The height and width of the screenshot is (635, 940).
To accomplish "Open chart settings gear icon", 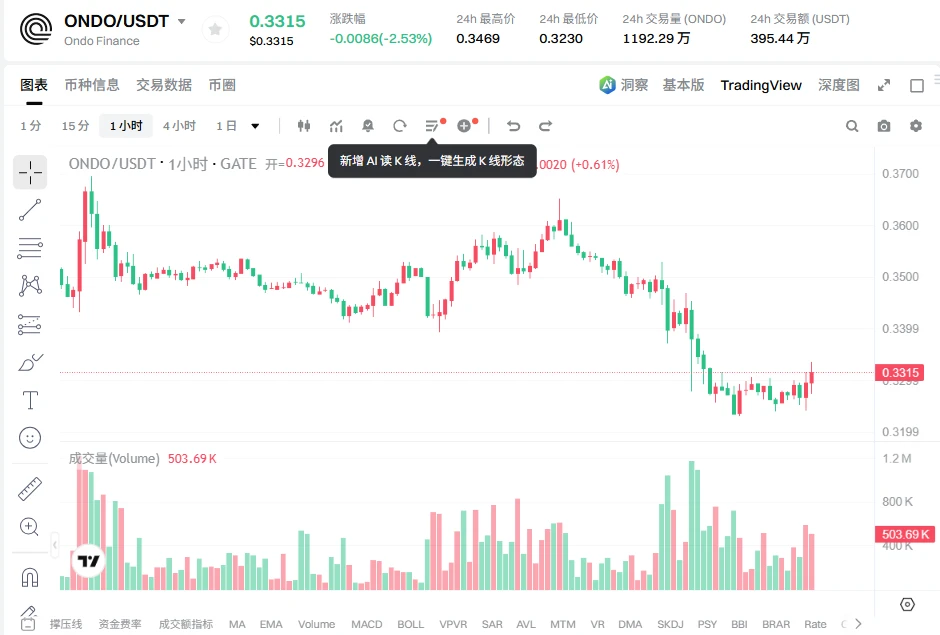I will pyautogui.click(x=915, y=126).
